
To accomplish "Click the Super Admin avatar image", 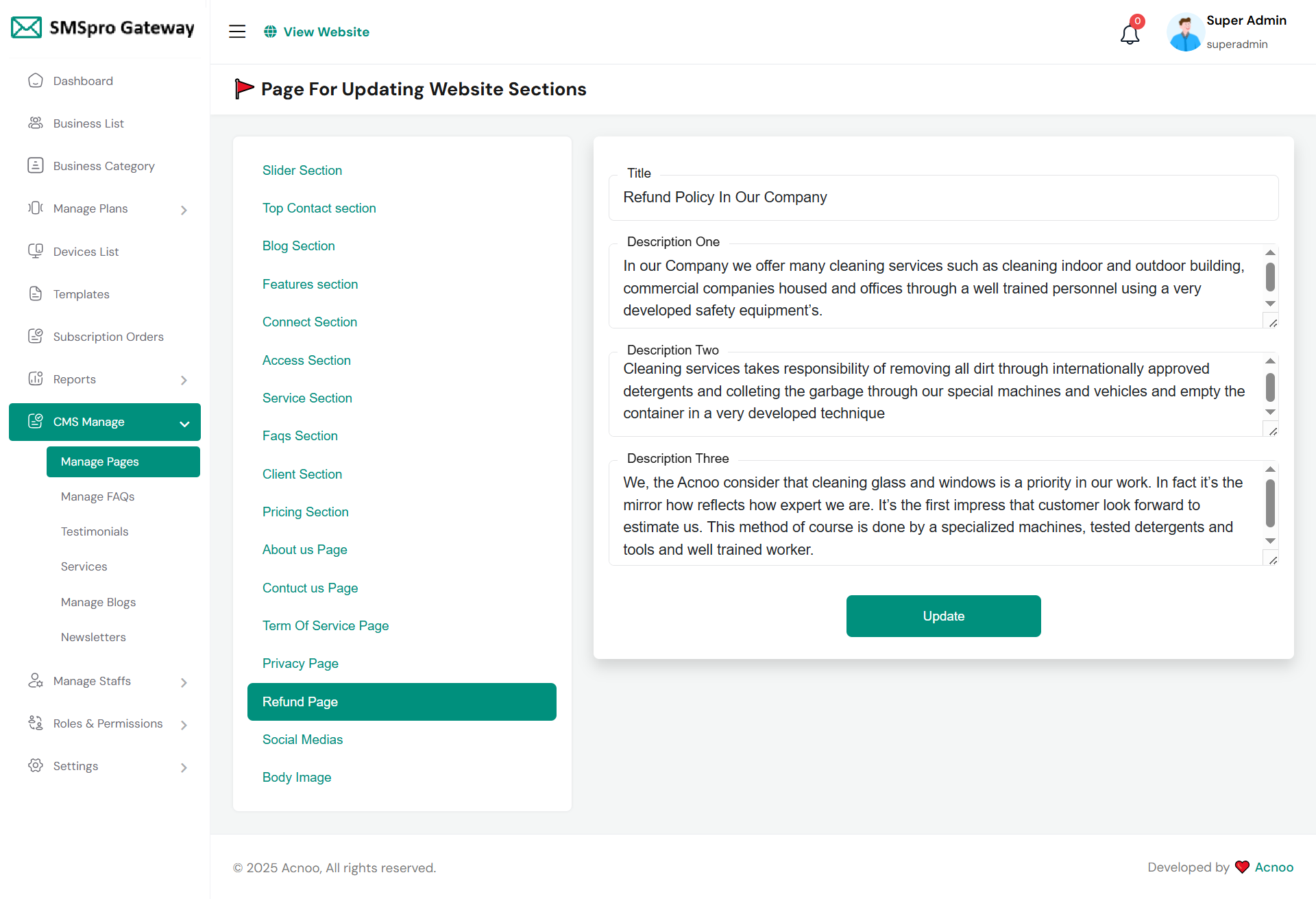I will coord(1185,32).
